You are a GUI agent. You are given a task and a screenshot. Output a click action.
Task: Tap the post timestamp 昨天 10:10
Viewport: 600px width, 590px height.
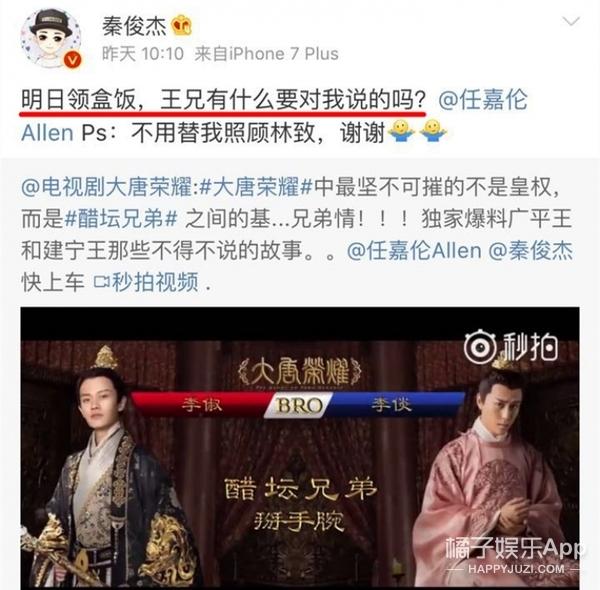[x=143, y=54]
